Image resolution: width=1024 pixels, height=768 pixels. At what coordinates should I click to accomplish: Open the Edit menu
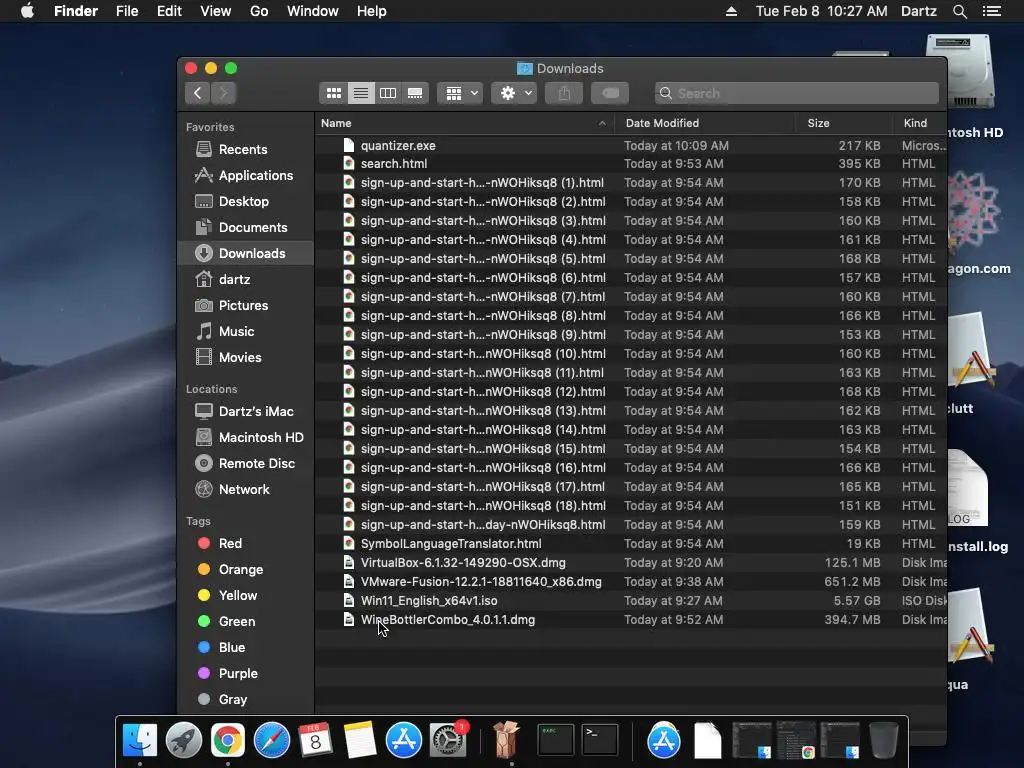click(x=169, y=11)
